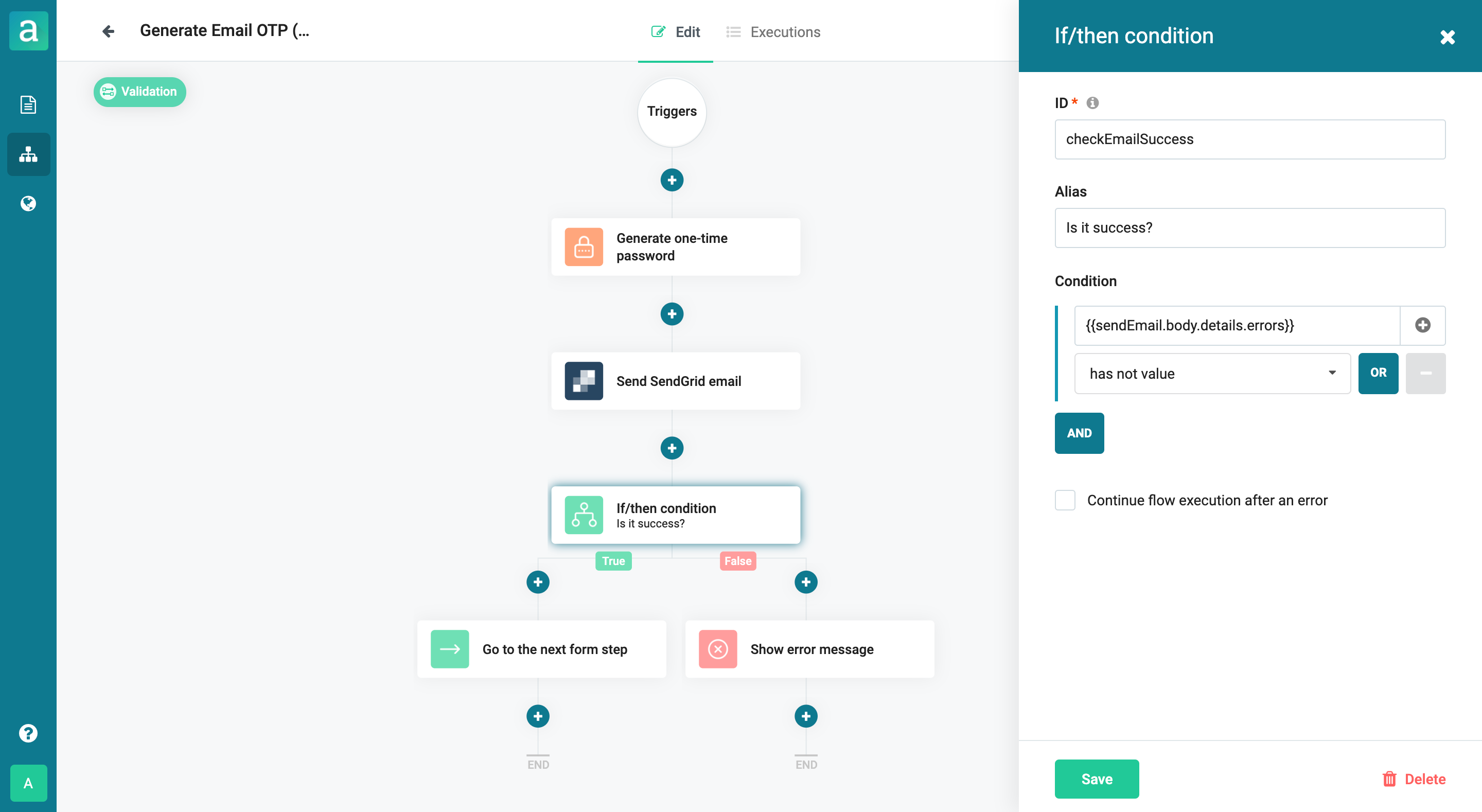Add step after Generate one-time password
The image size is (1482, 812).
(x=672, y=314)
